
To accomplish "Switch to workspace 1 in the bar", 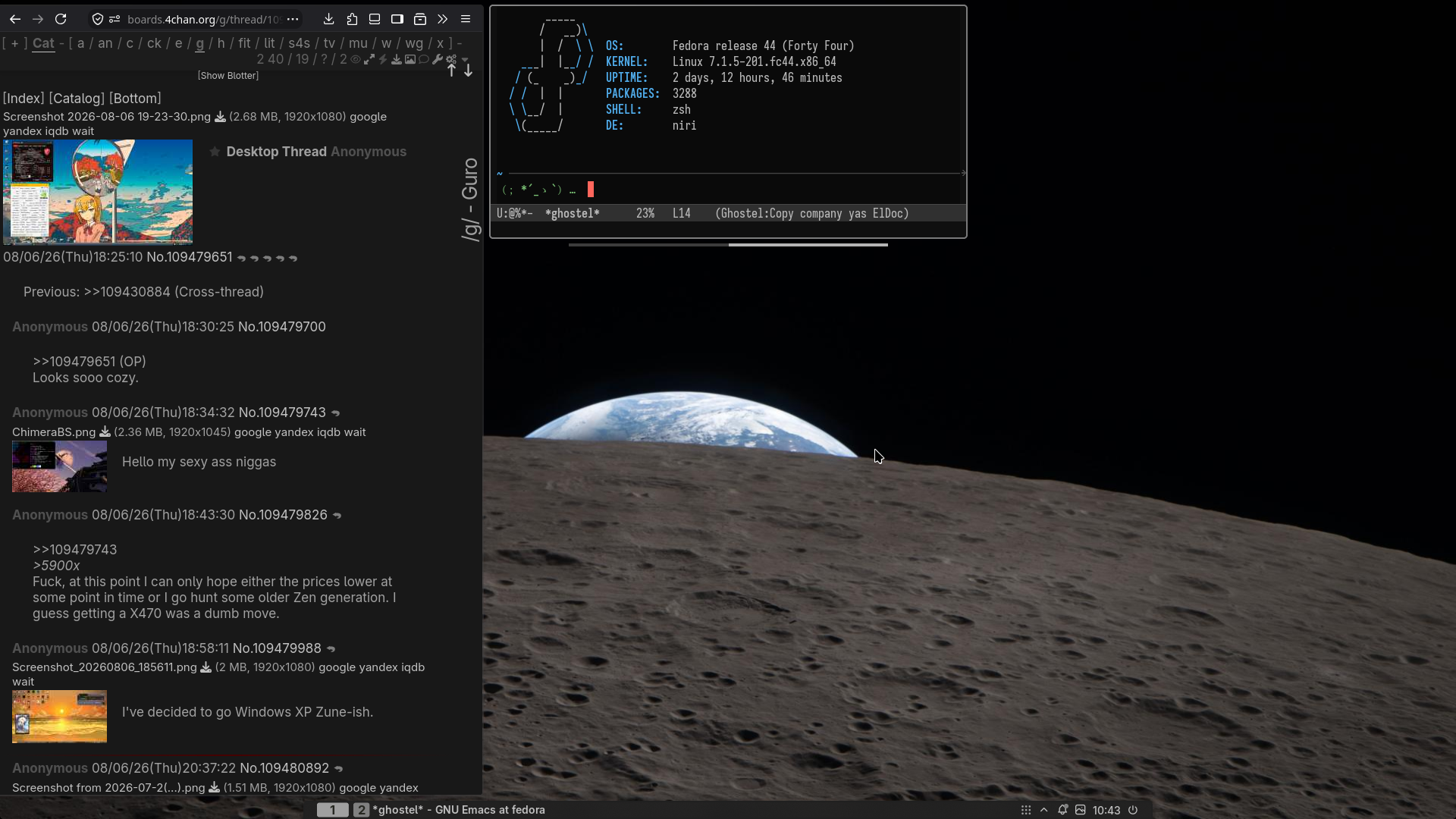I will coord(332,810).
